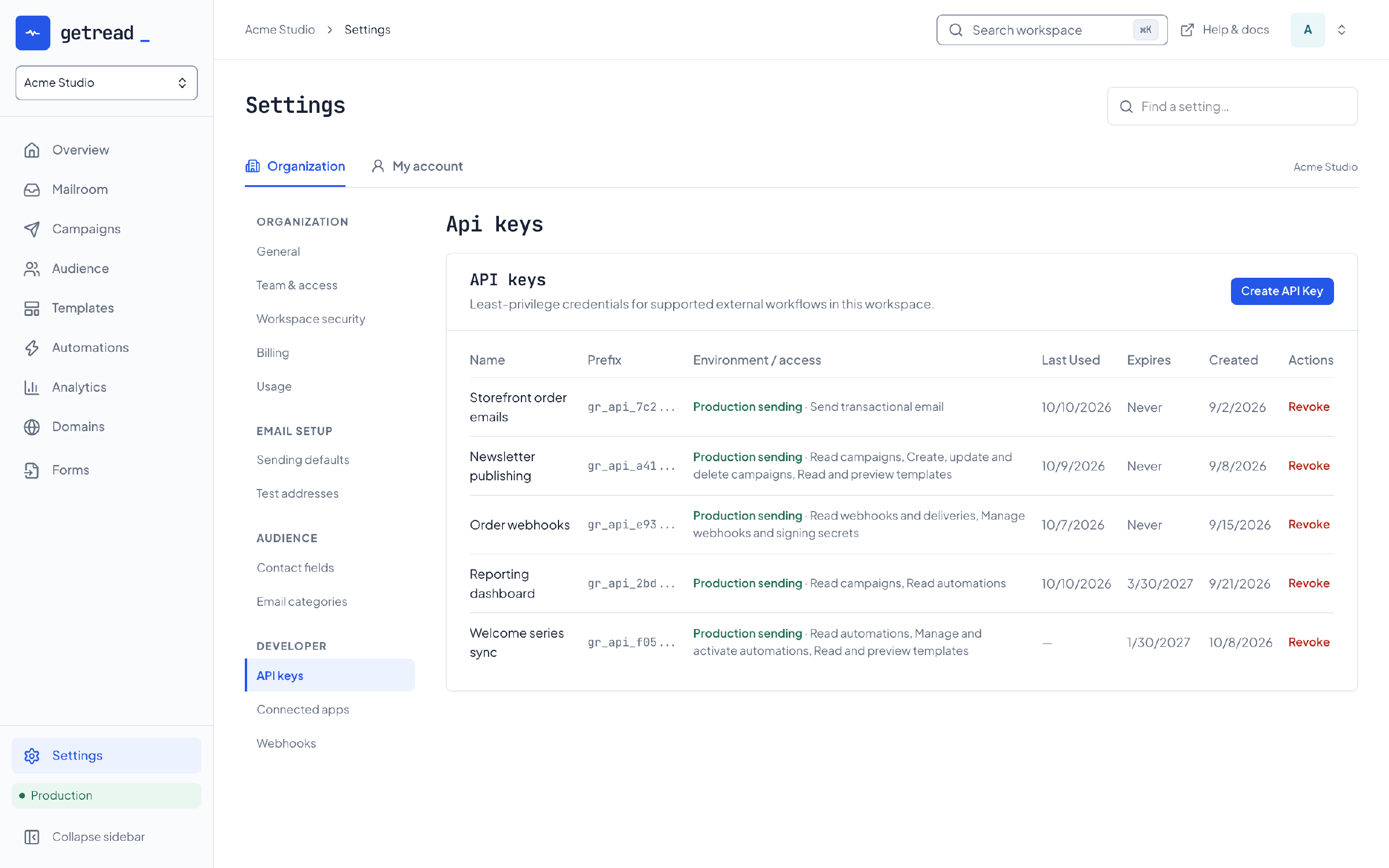Click the Production environment indicator
Viewport: 1389px width, 868px height.
pos(106,796)
